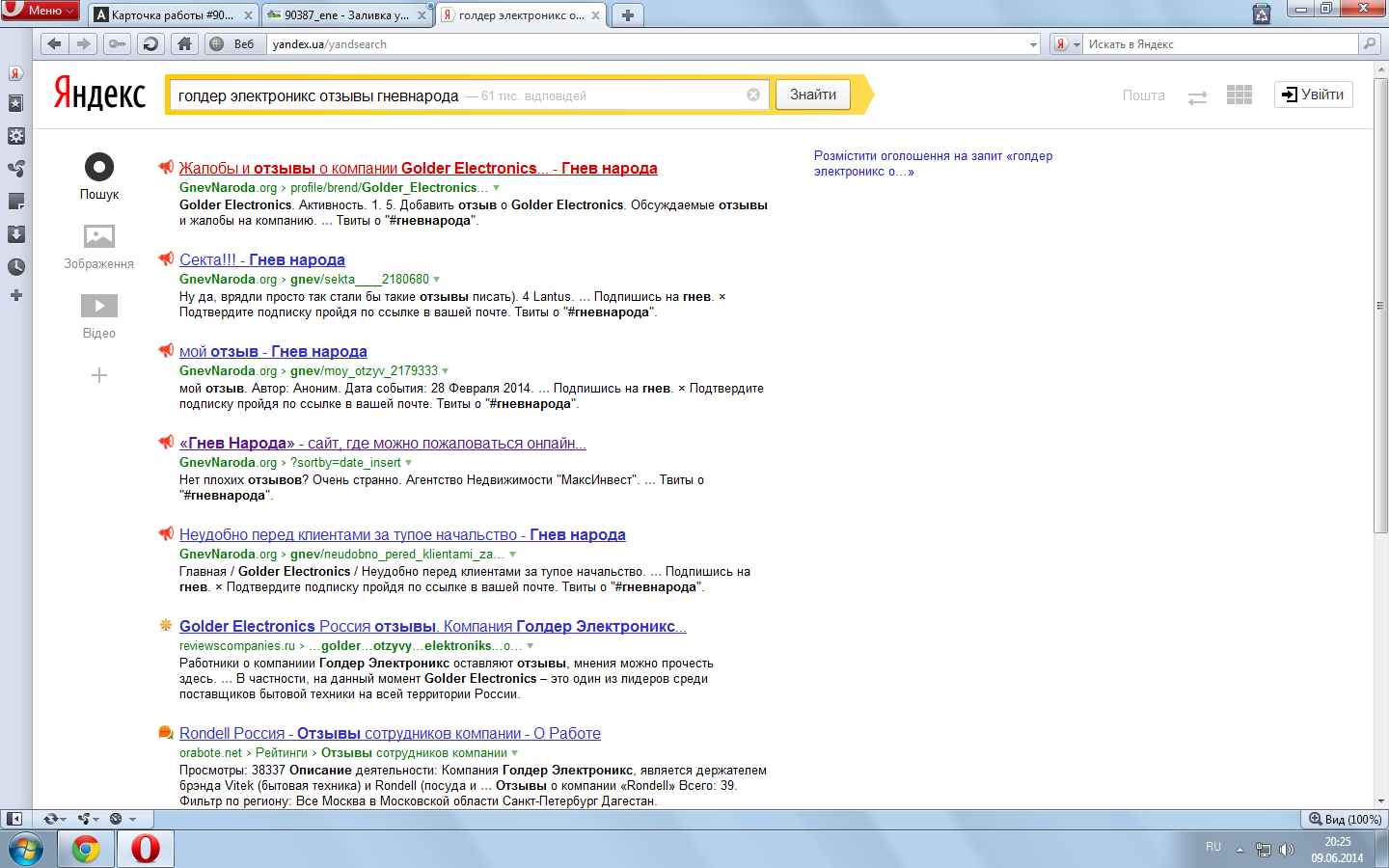Expand options arrow for sekta result

coord(436,280)
